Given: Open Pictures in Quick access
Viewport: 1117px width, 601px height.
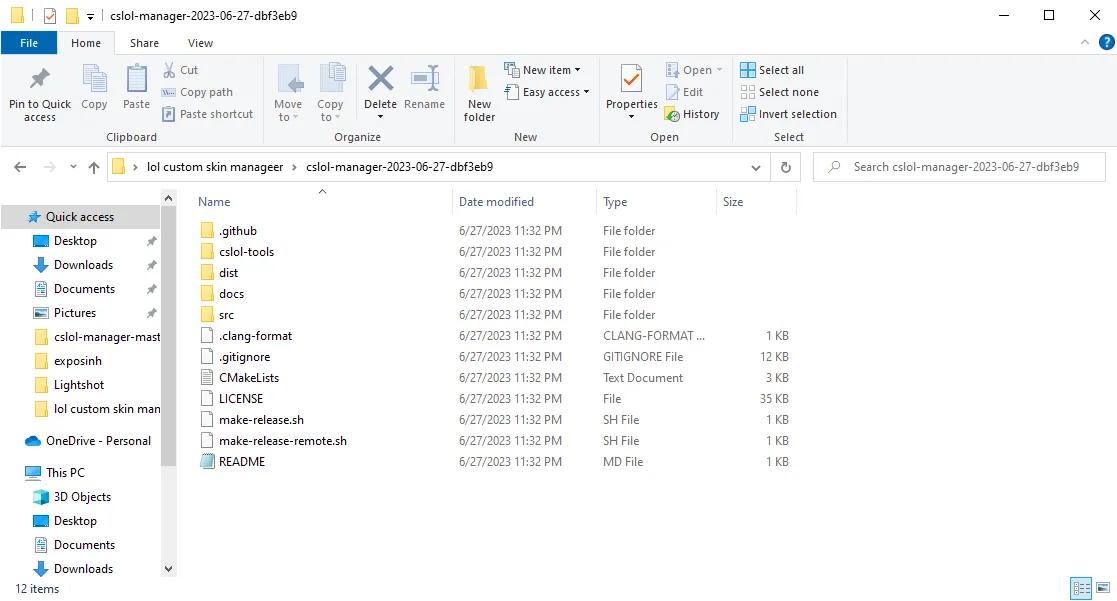Looking at the screenshot, I should [x=75, y=313].
